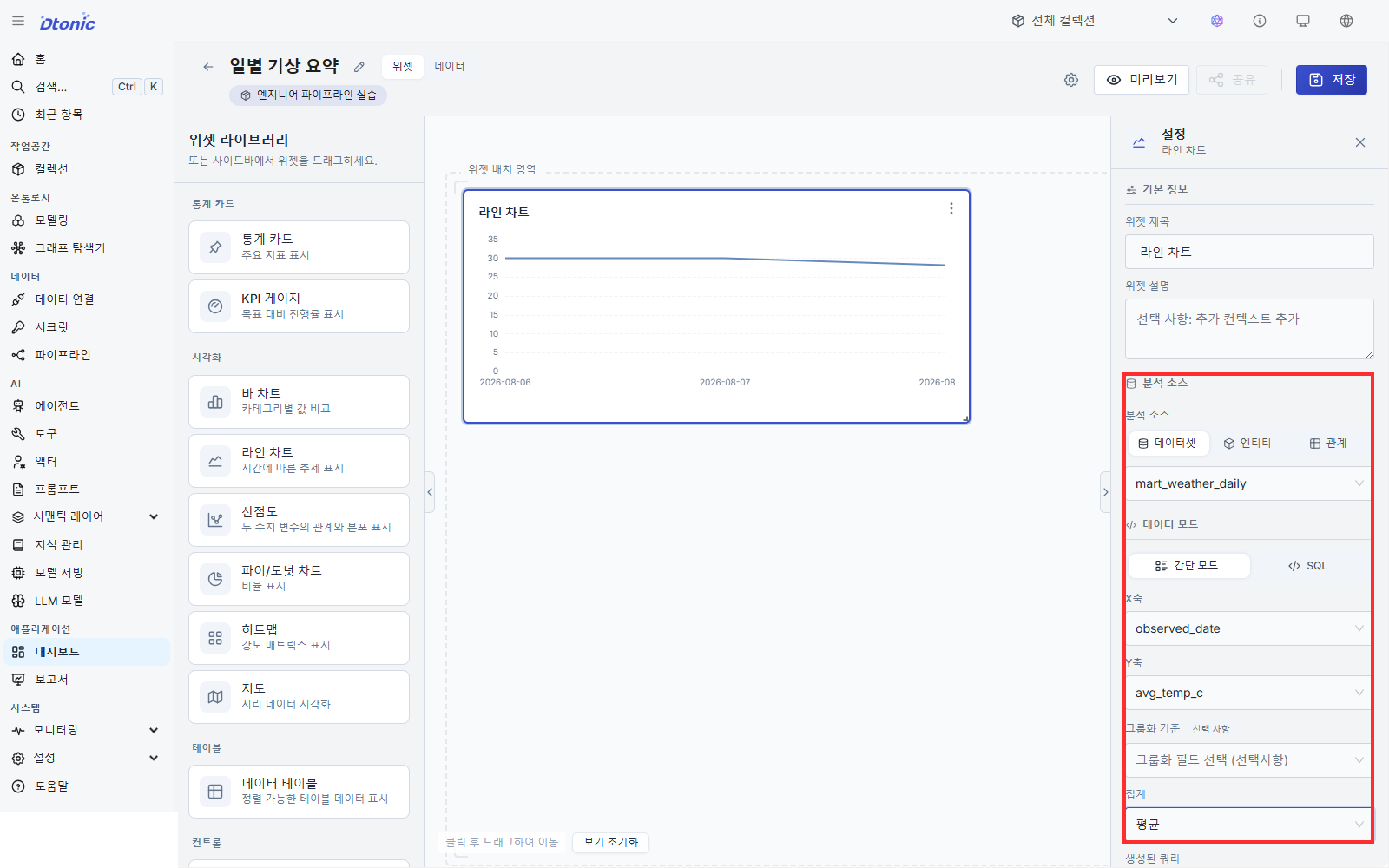Open 시크릿 in sidebar

(x=86, y=327)
